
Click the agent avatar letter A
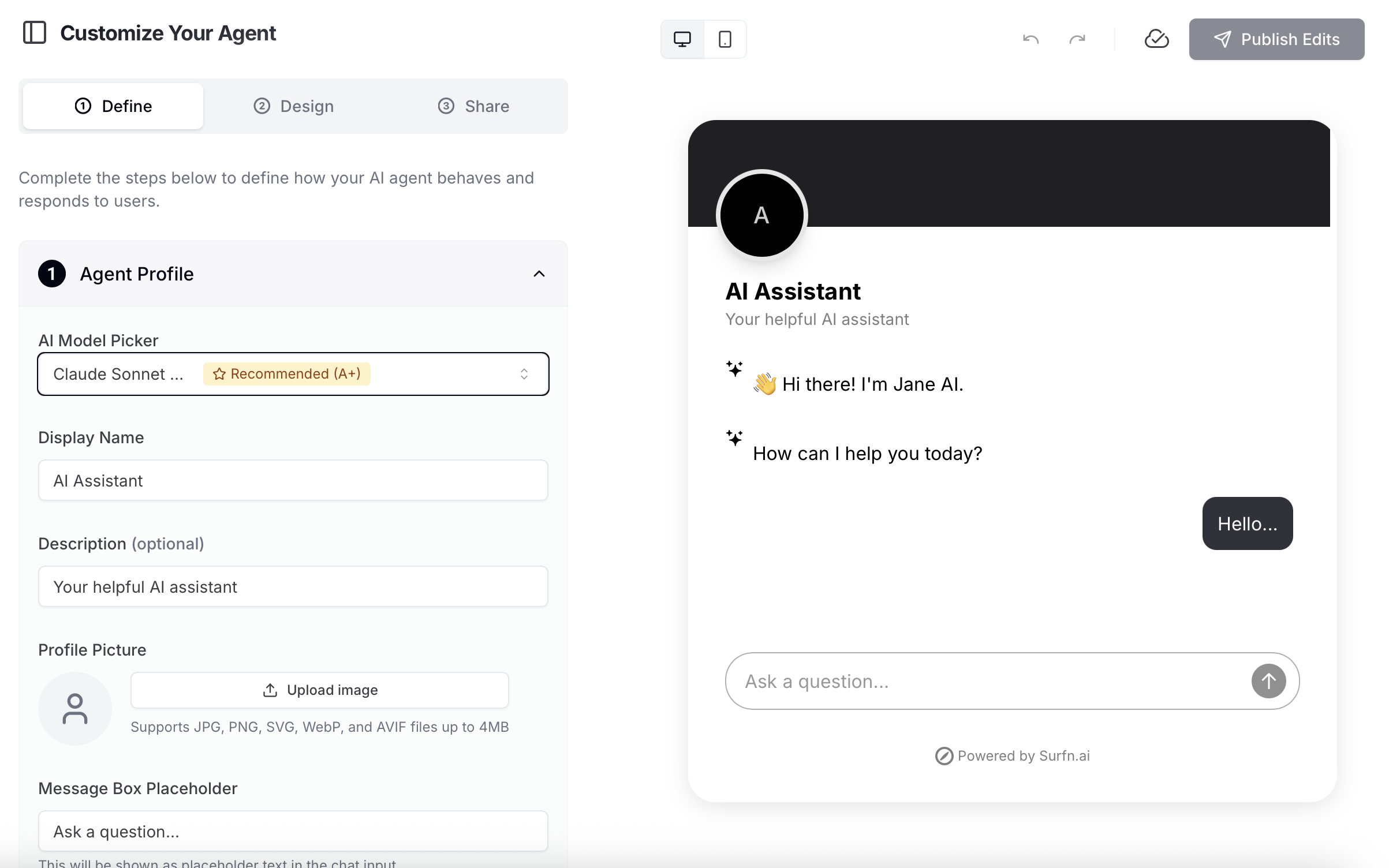click(761, 215)
